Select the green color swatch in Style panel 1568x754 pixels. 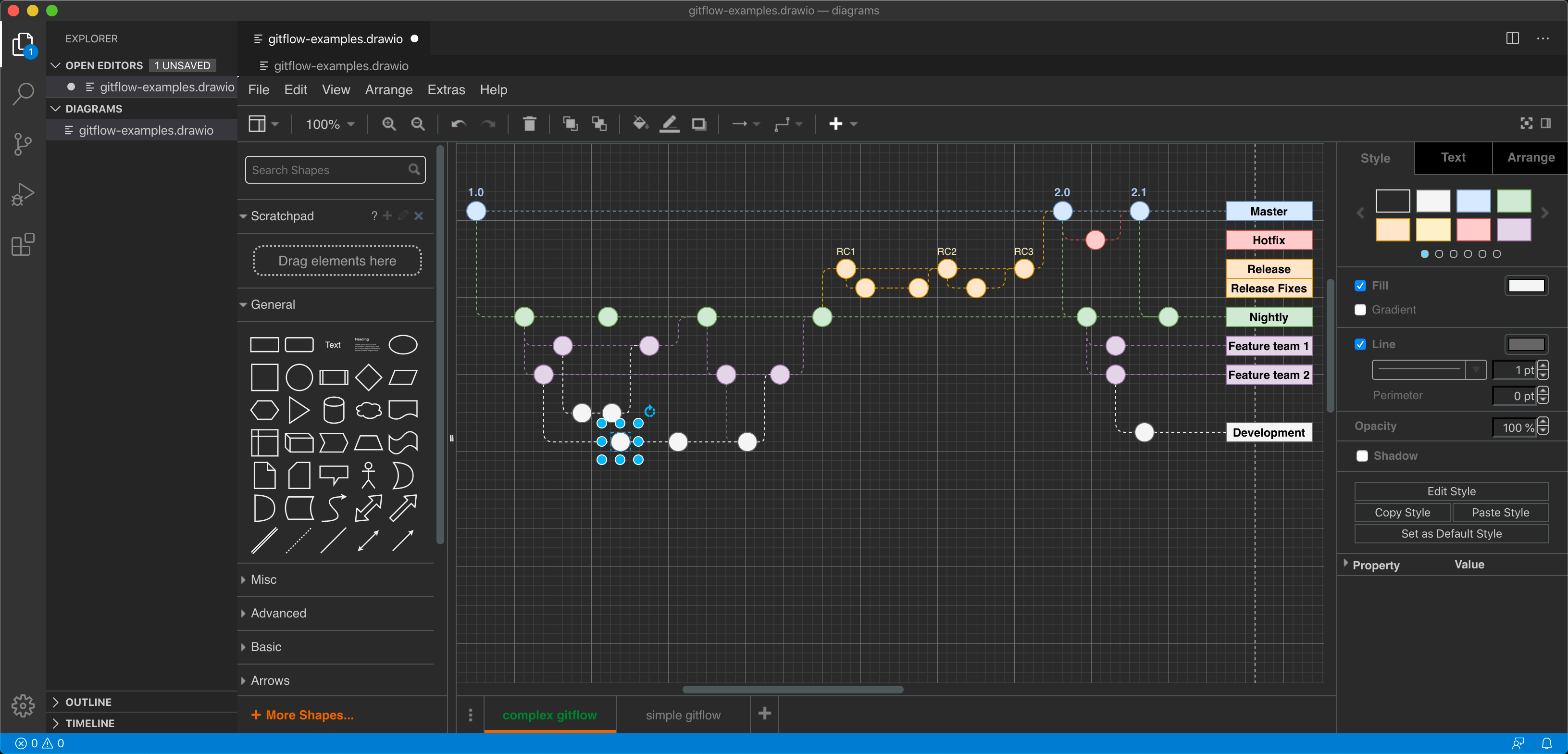tap(1515, 201)
